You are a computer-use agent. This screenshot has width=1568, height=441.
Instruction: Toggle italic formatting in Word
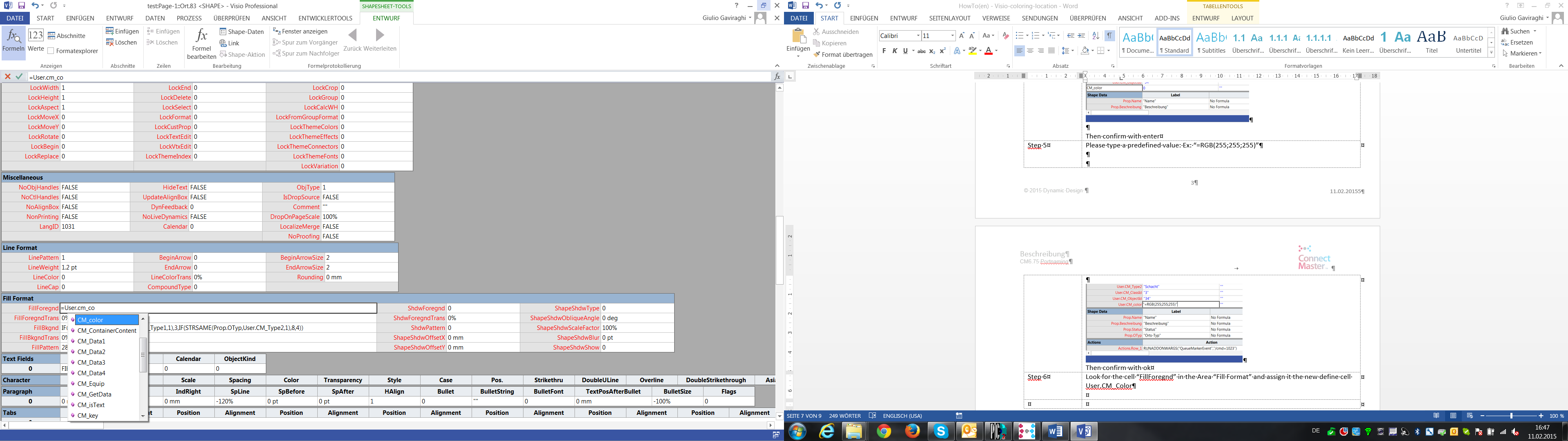[x=895, y=51]
